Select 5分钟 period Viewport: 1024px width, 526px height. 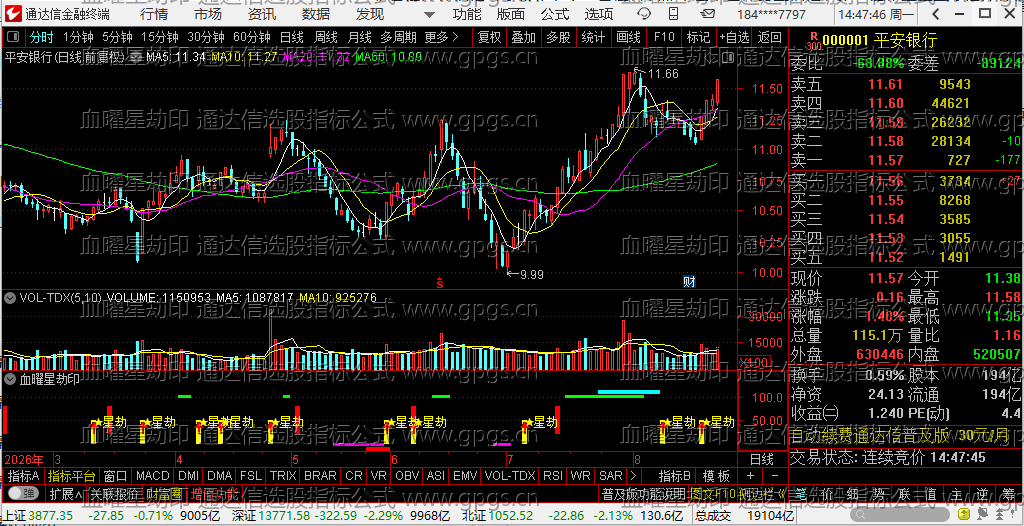118,37
